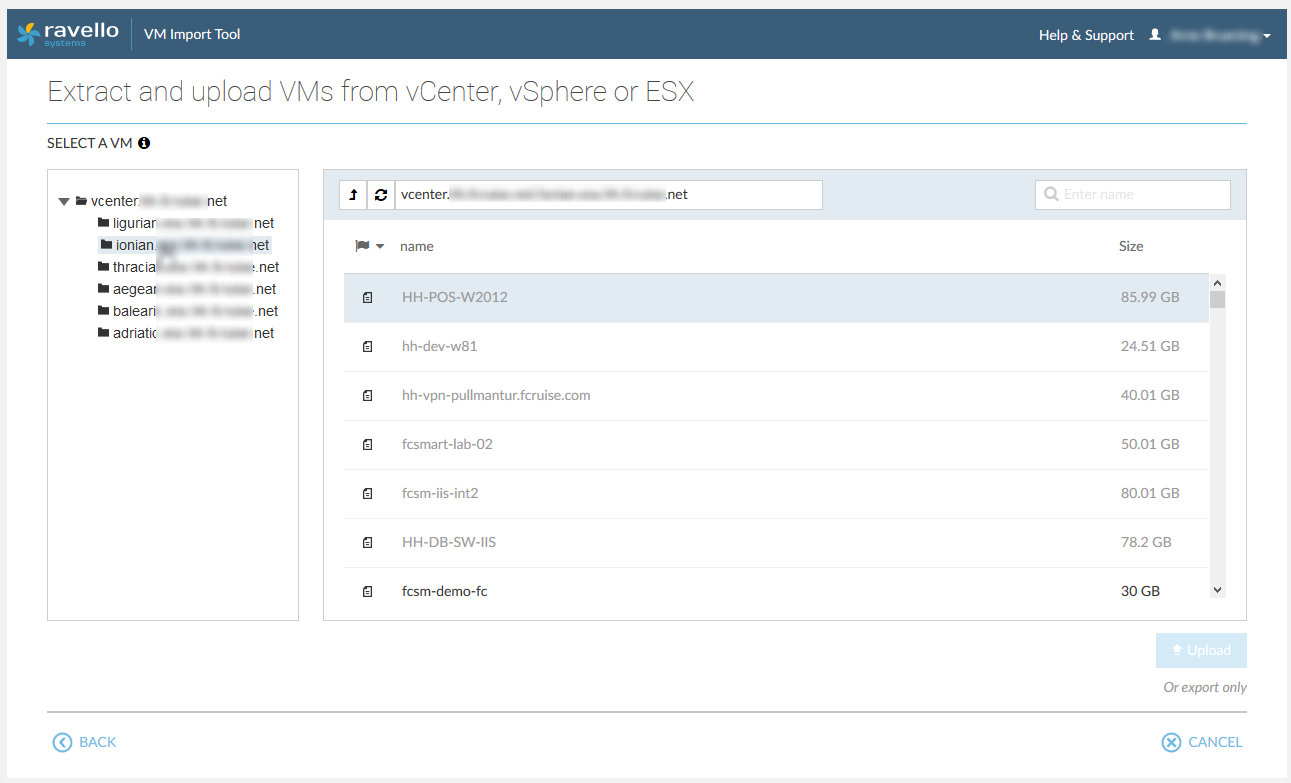Select the fcsm-iis-int2 VM
The image size is (1291, 783).
tap(776, 494)
